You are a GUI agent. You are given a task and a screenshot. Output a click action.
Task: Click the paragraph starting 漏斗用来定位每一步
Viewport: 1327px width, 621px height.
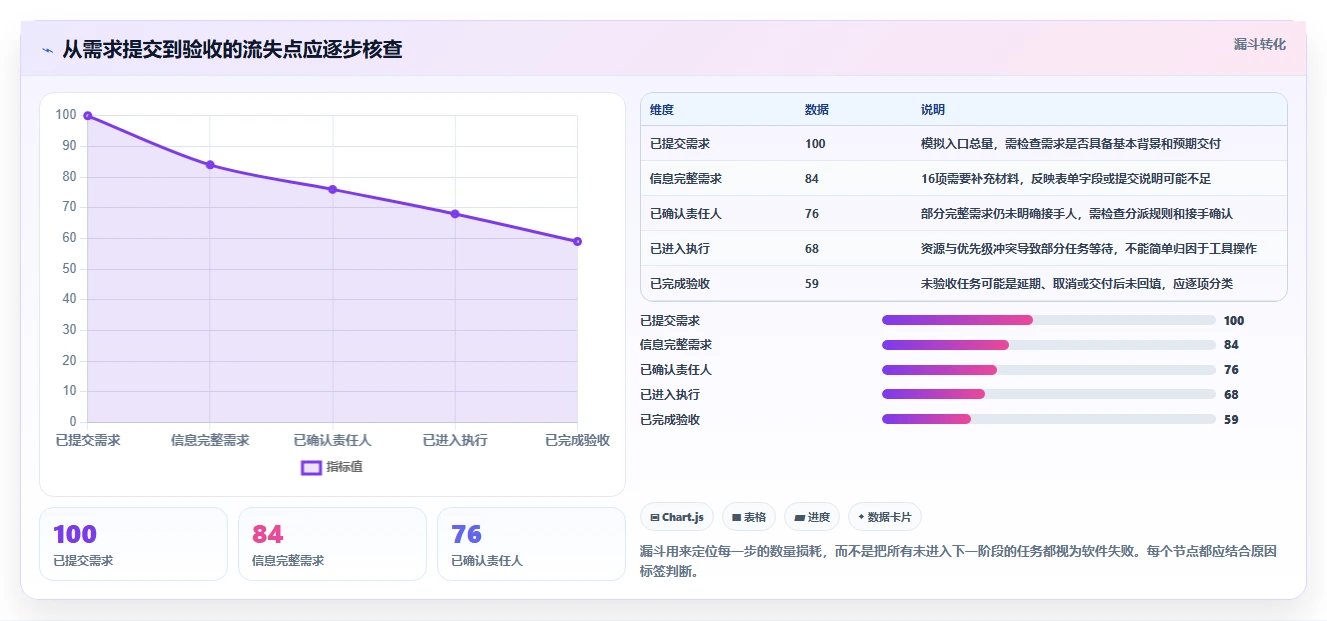click(958, 562)
